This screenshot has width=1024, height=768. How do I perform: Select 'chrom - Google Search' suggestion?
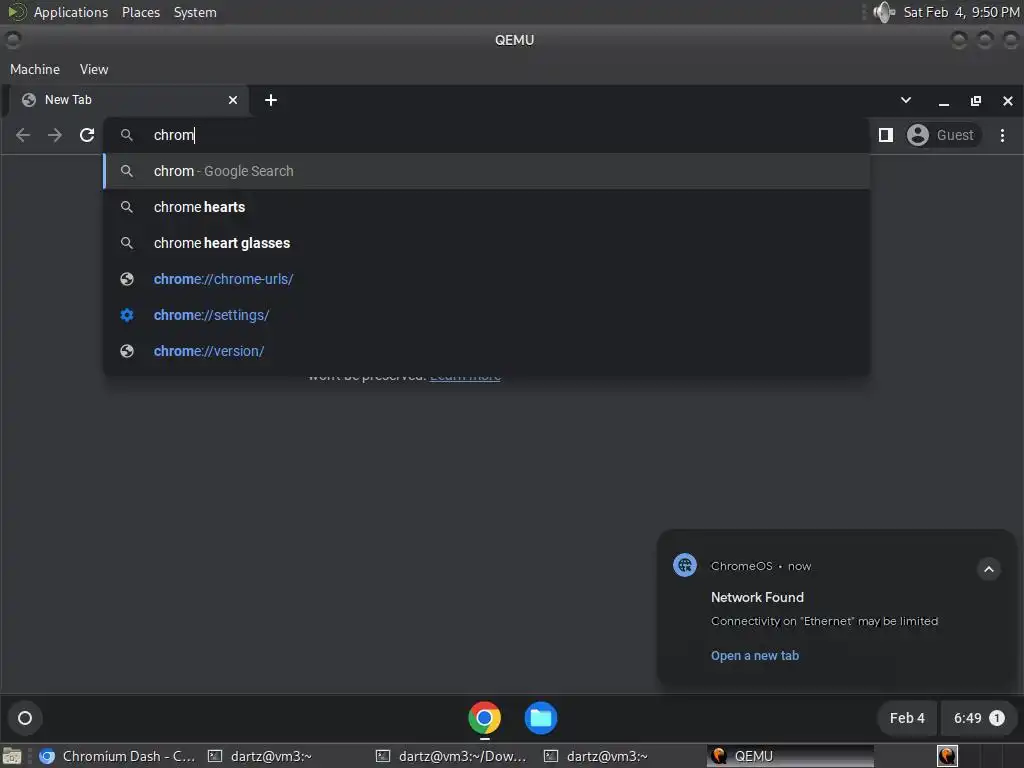coord(487,171)
